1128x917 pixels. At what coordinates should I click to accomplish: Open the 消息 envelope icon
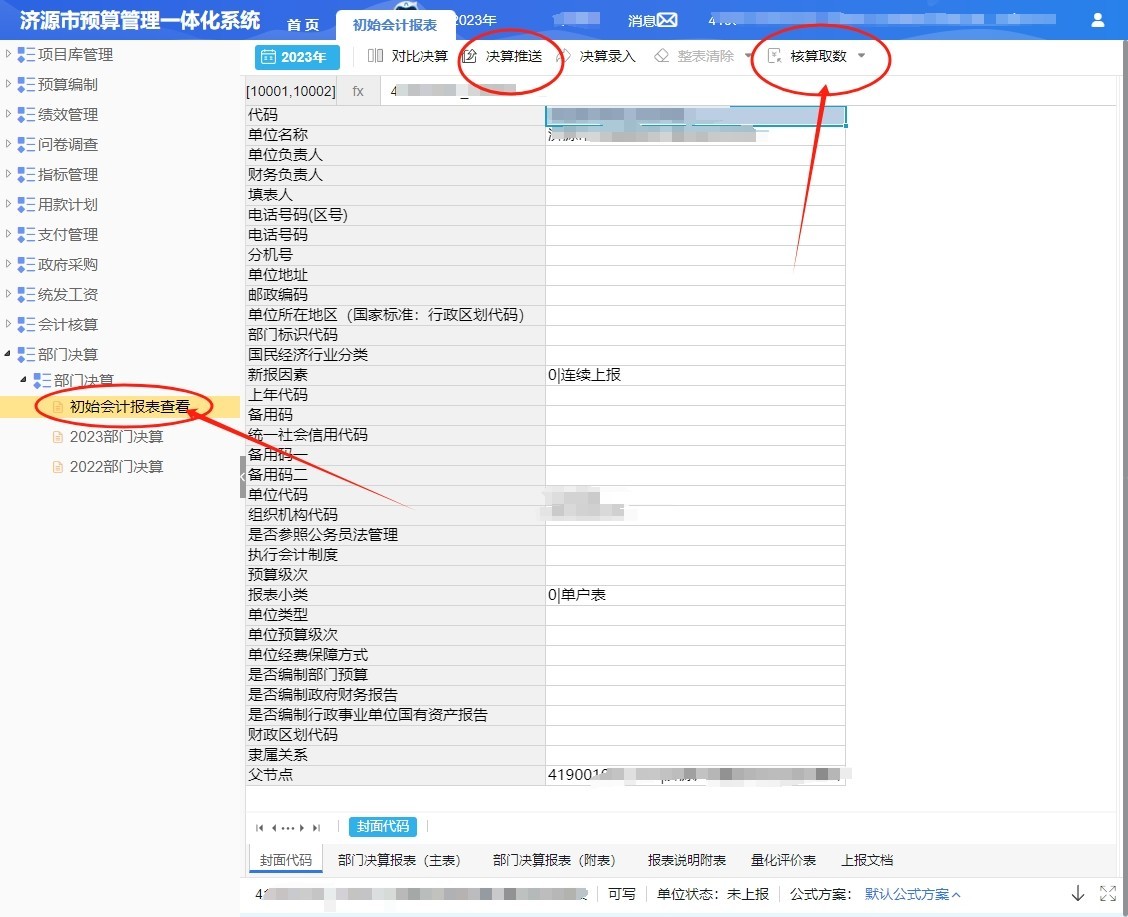tap(668, 20)
